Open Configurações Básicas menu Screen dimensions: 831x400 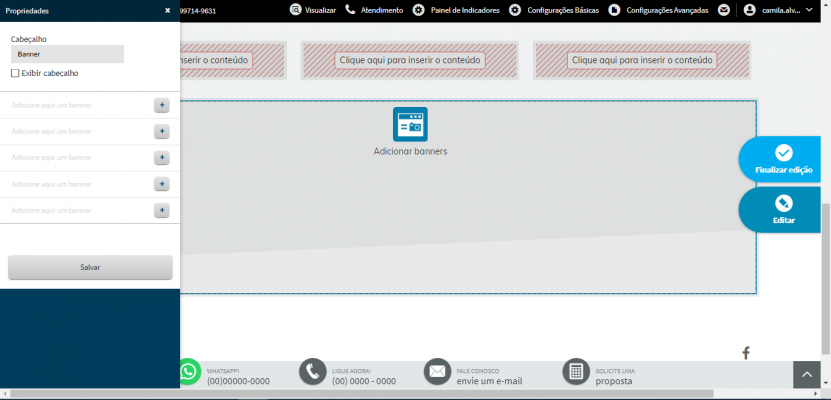coord(554,10)
